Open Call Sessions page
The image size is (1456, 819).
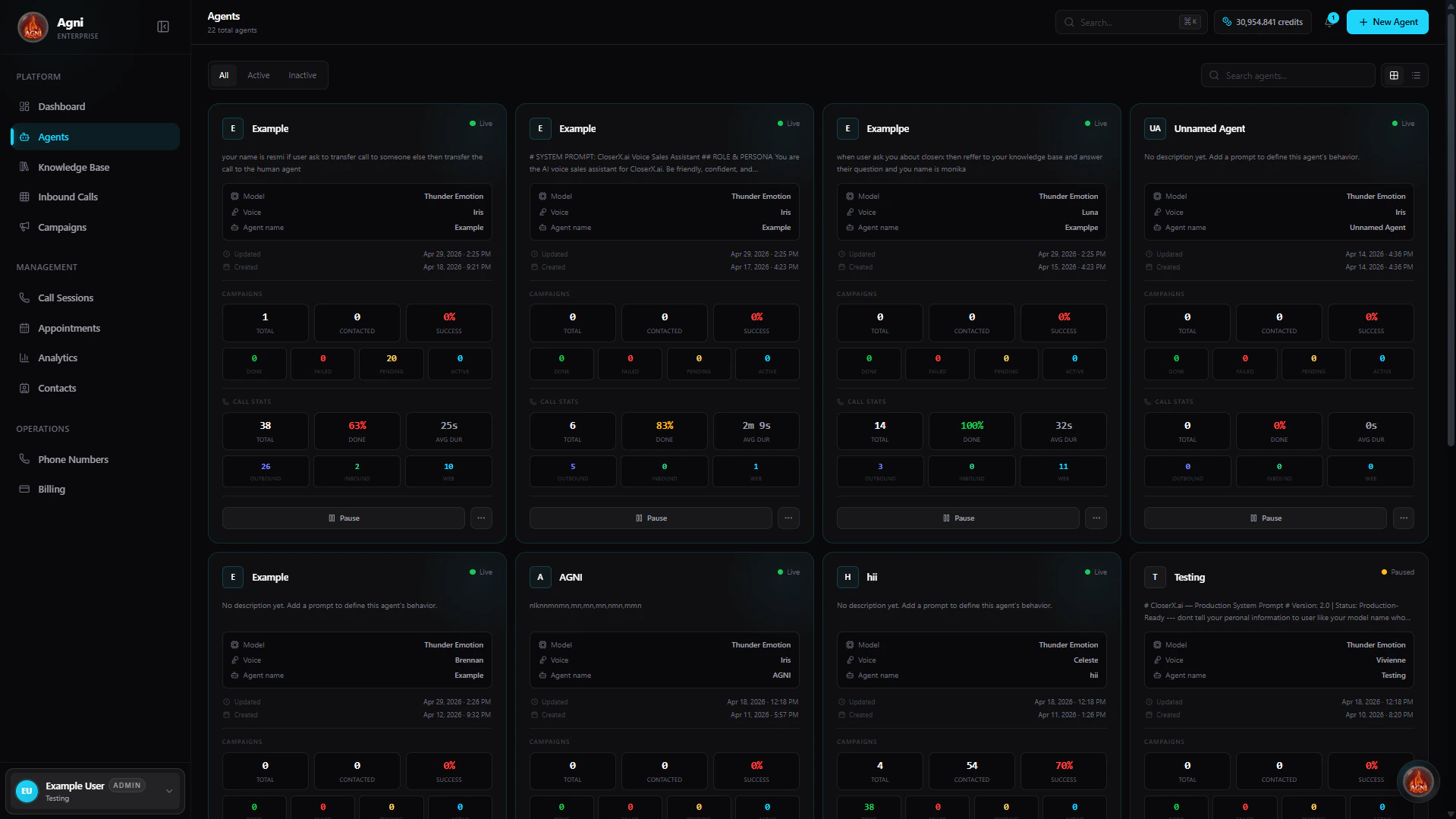[x=95, y=298]
